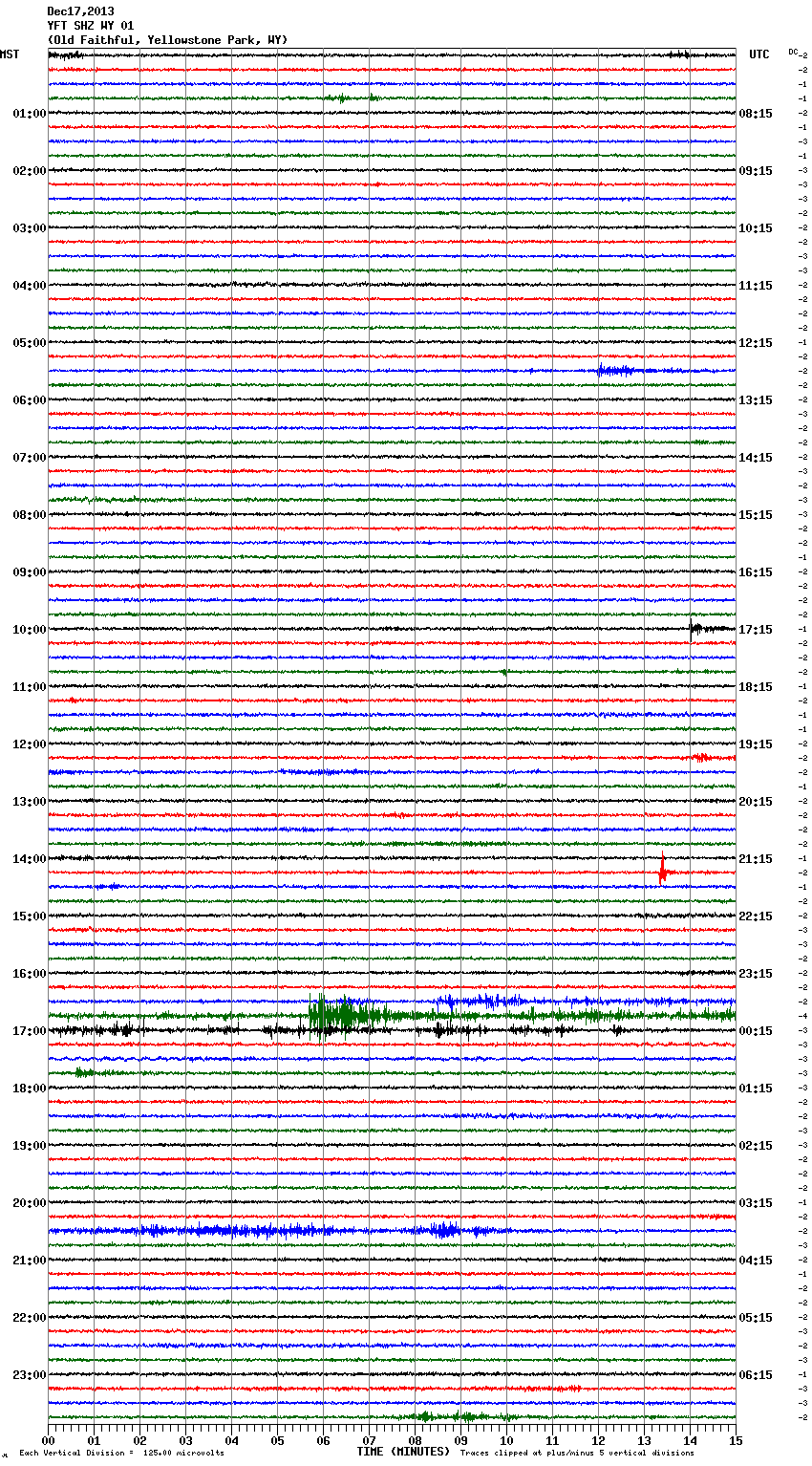Click the UTC column header
This screenshot has width=812, height=1466.
pyautogui.click(x=759, y=54)
